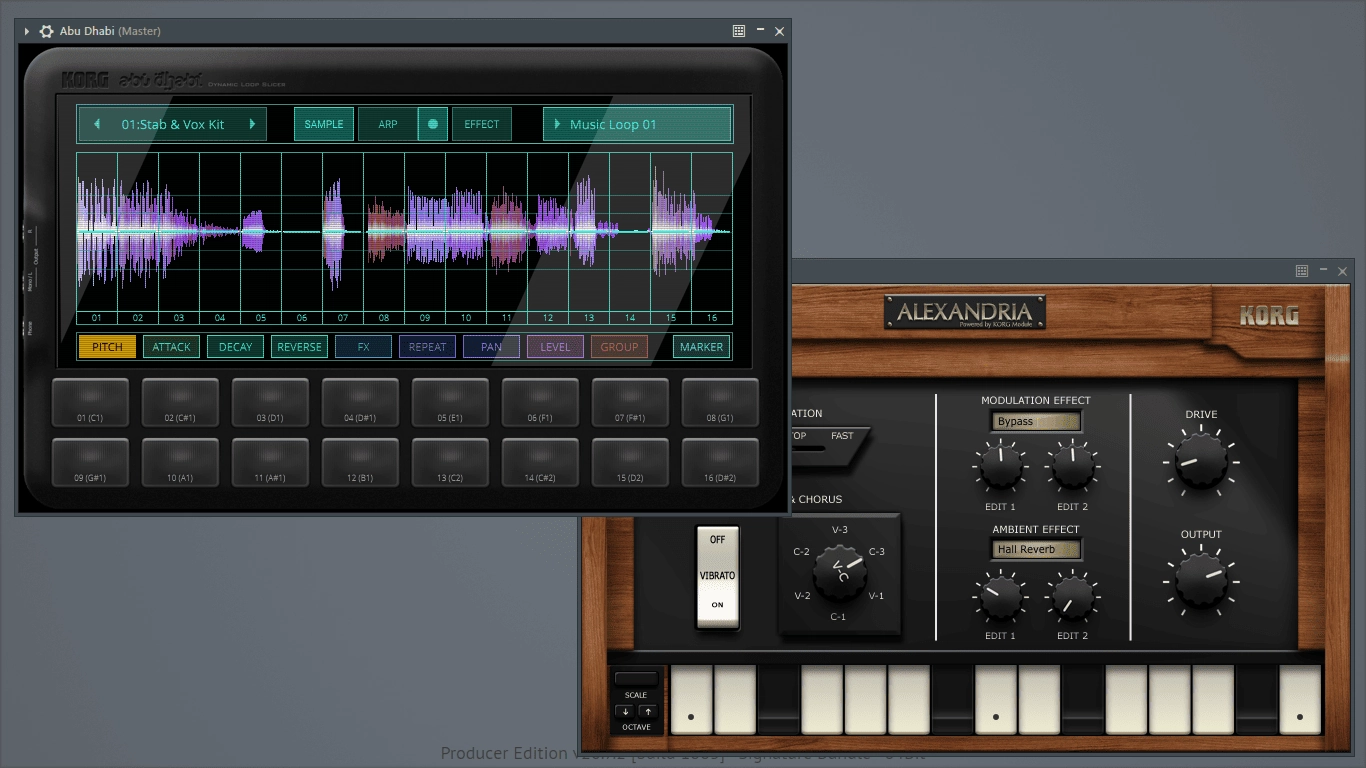Trigger pad 14 (C#2)
The height and width of the screenshot is (768, 1366).
point(540,462)
